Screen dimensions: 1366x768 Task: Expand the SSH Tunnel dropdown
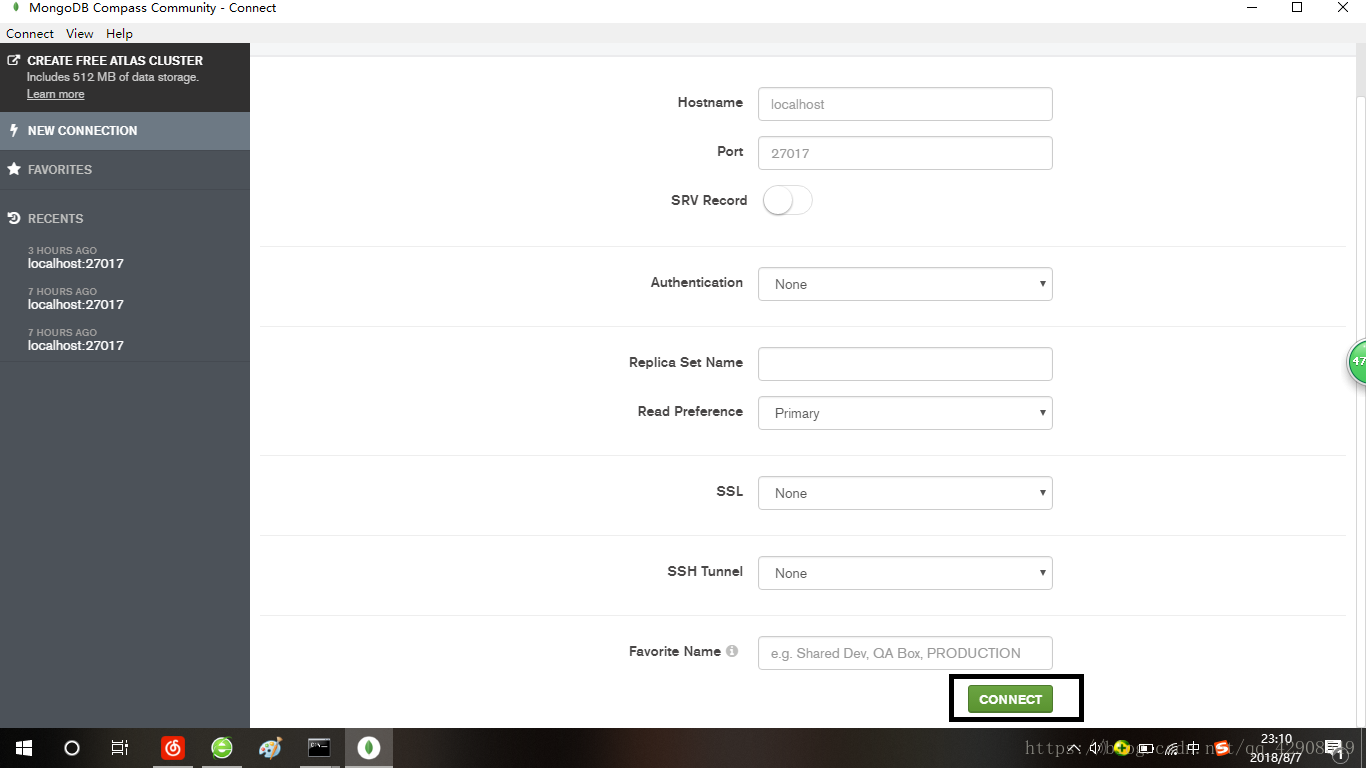pos(905,573)
